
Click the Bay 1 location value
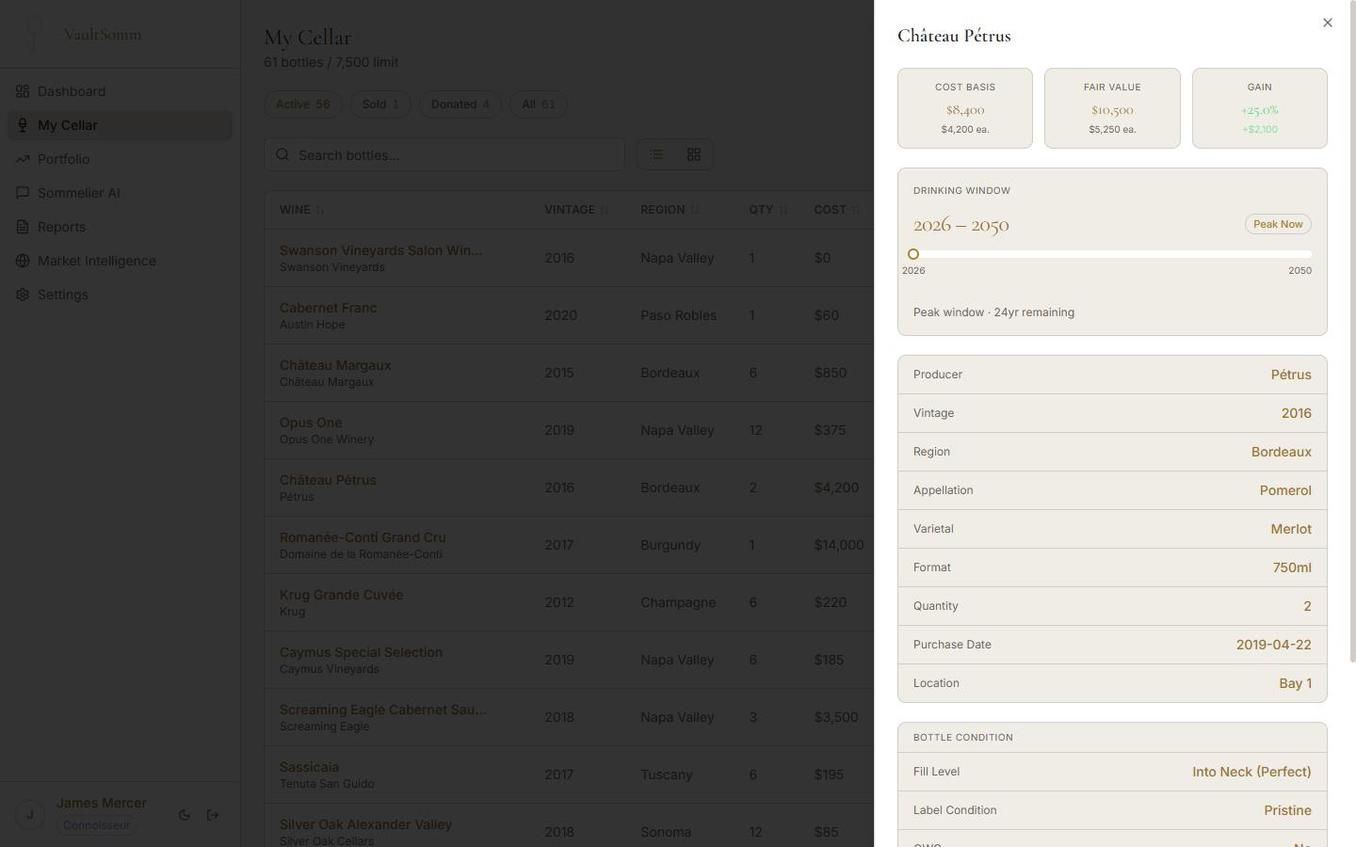click(1295, 684)
